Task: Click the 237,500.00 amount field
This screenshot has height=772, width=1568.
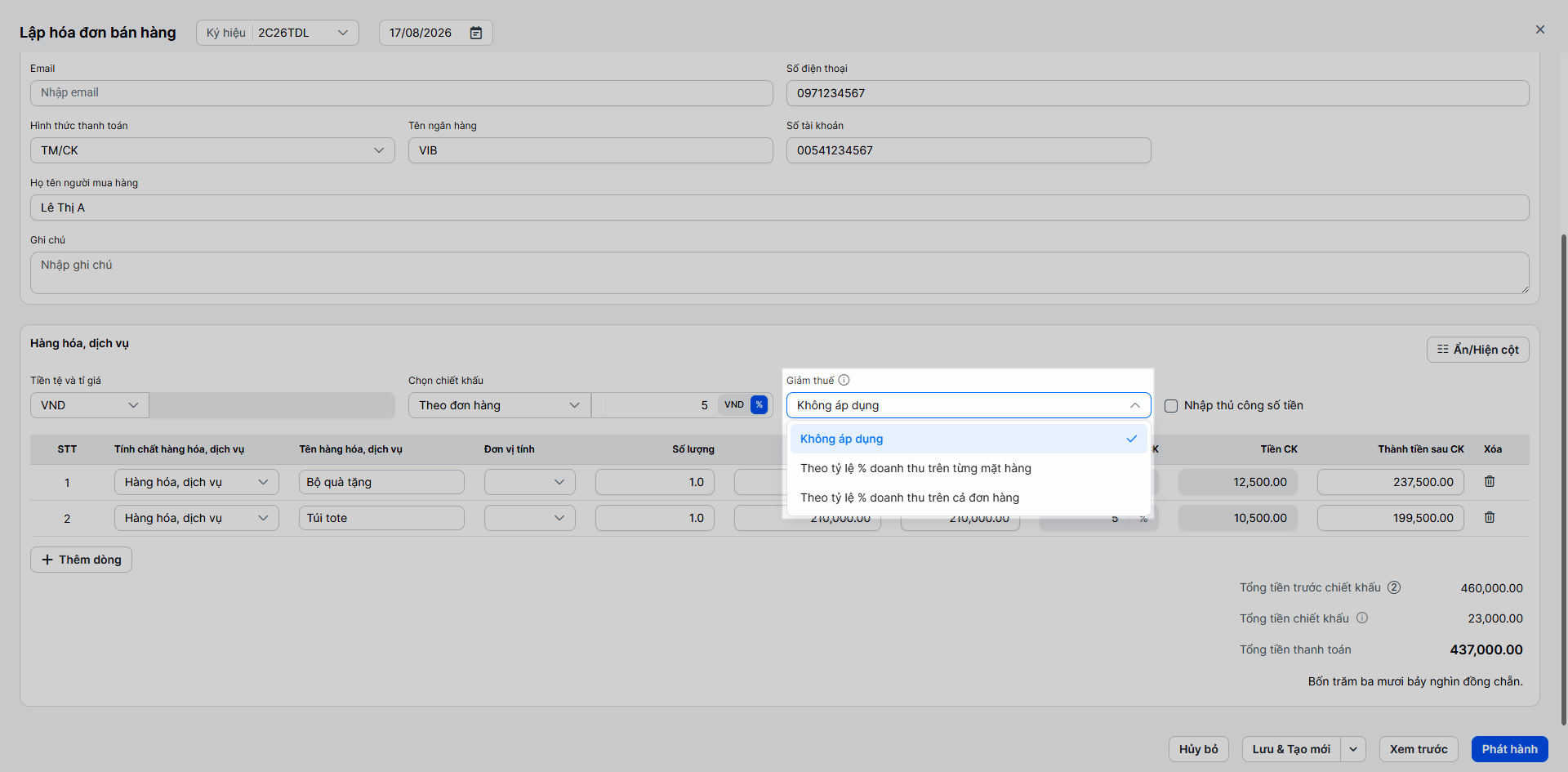Action: [1391, 482]
